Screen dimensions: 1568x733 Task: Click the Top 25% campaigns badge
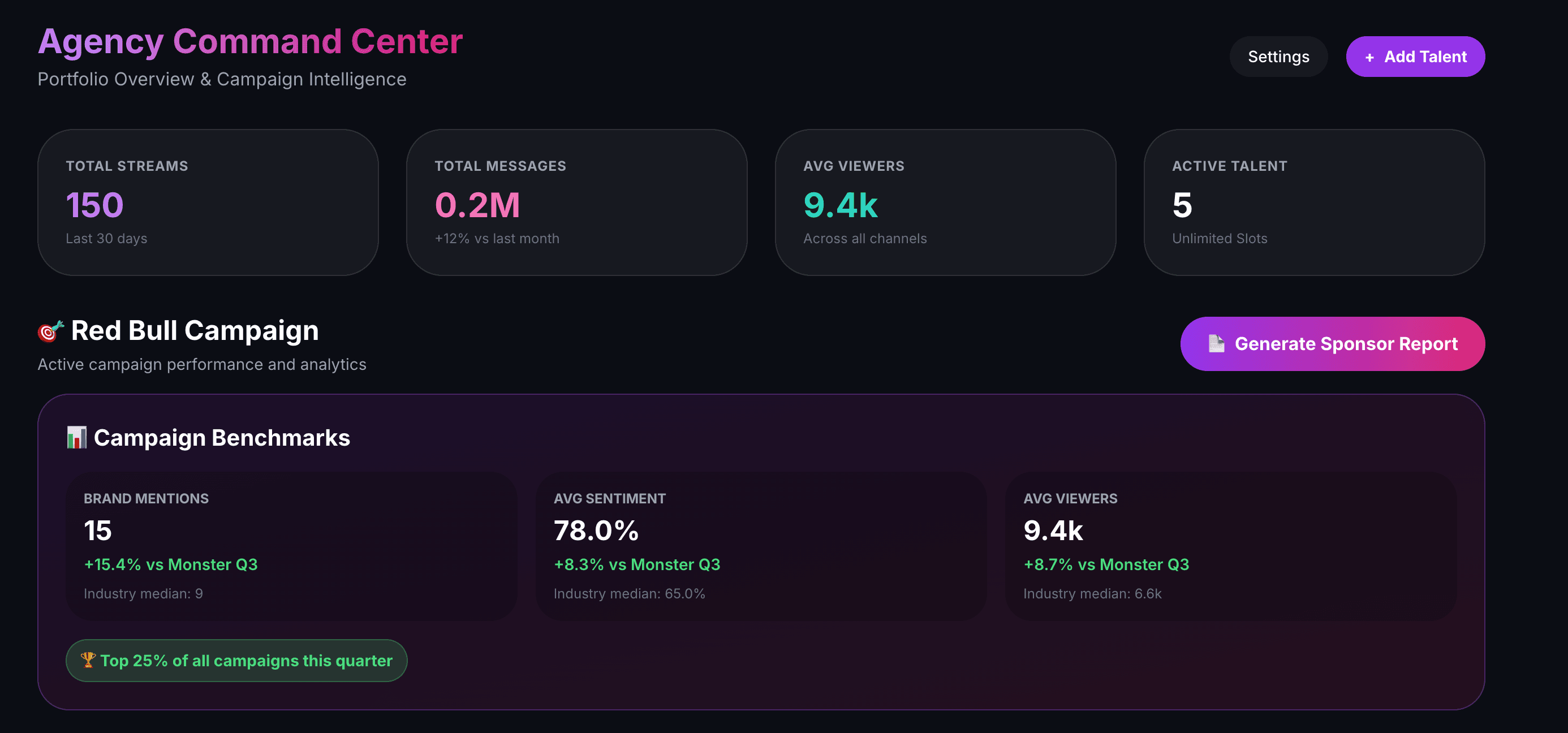tap(237, 660)
